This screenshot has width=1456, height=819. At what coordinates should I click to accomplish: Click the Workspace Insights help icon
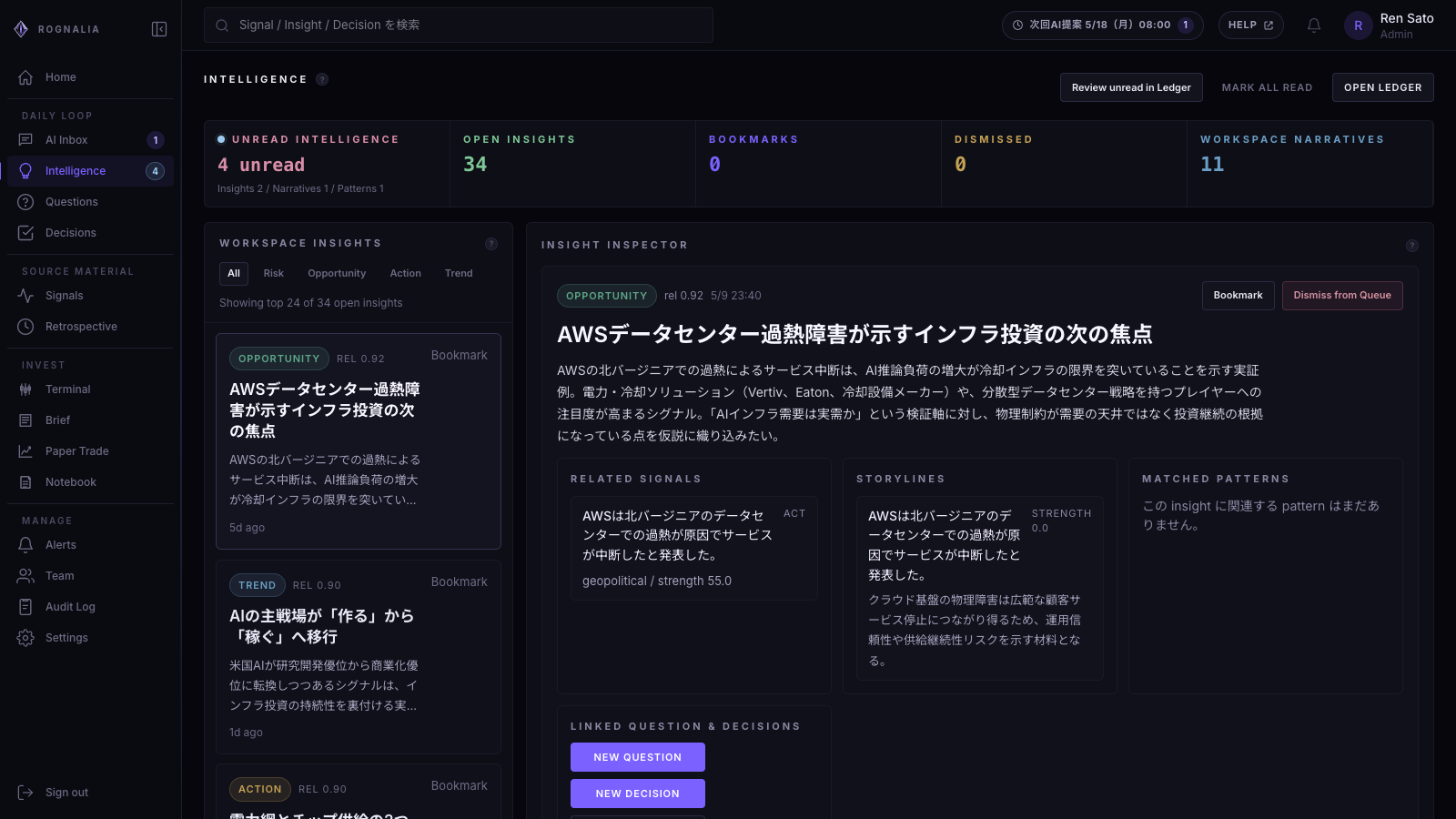pos(491,244)
